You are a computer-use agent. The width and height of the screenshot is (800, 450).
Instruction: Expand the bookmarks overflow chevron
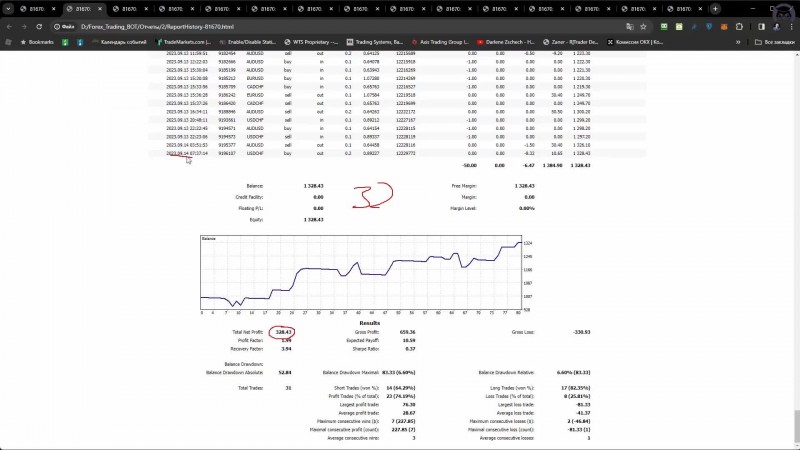click(x=738, y=42)
